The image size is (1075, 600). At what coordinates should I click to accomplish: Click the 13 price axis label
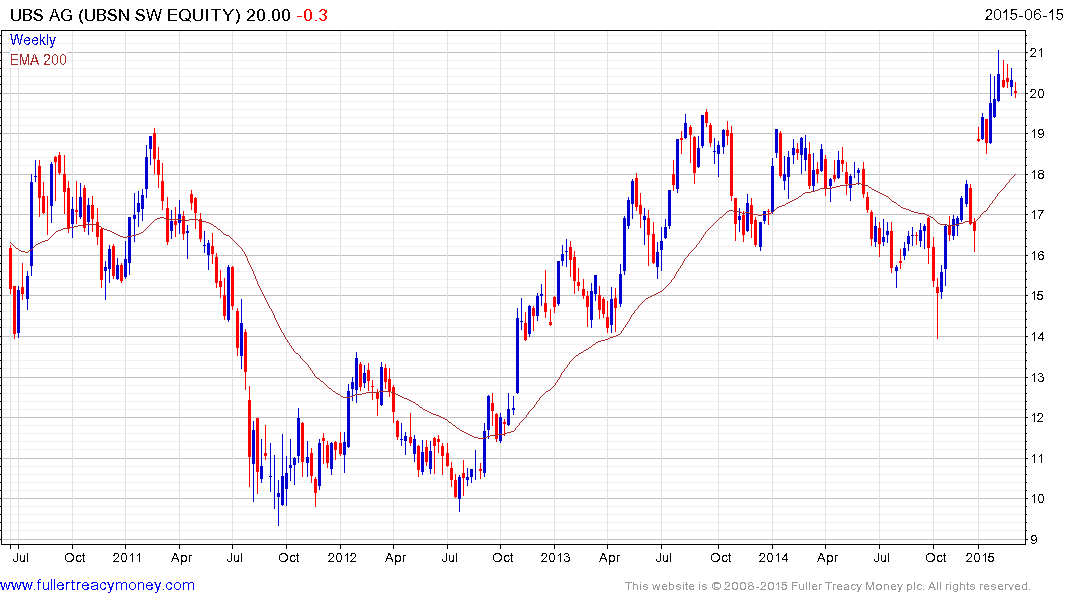[x=1037, y=377]
